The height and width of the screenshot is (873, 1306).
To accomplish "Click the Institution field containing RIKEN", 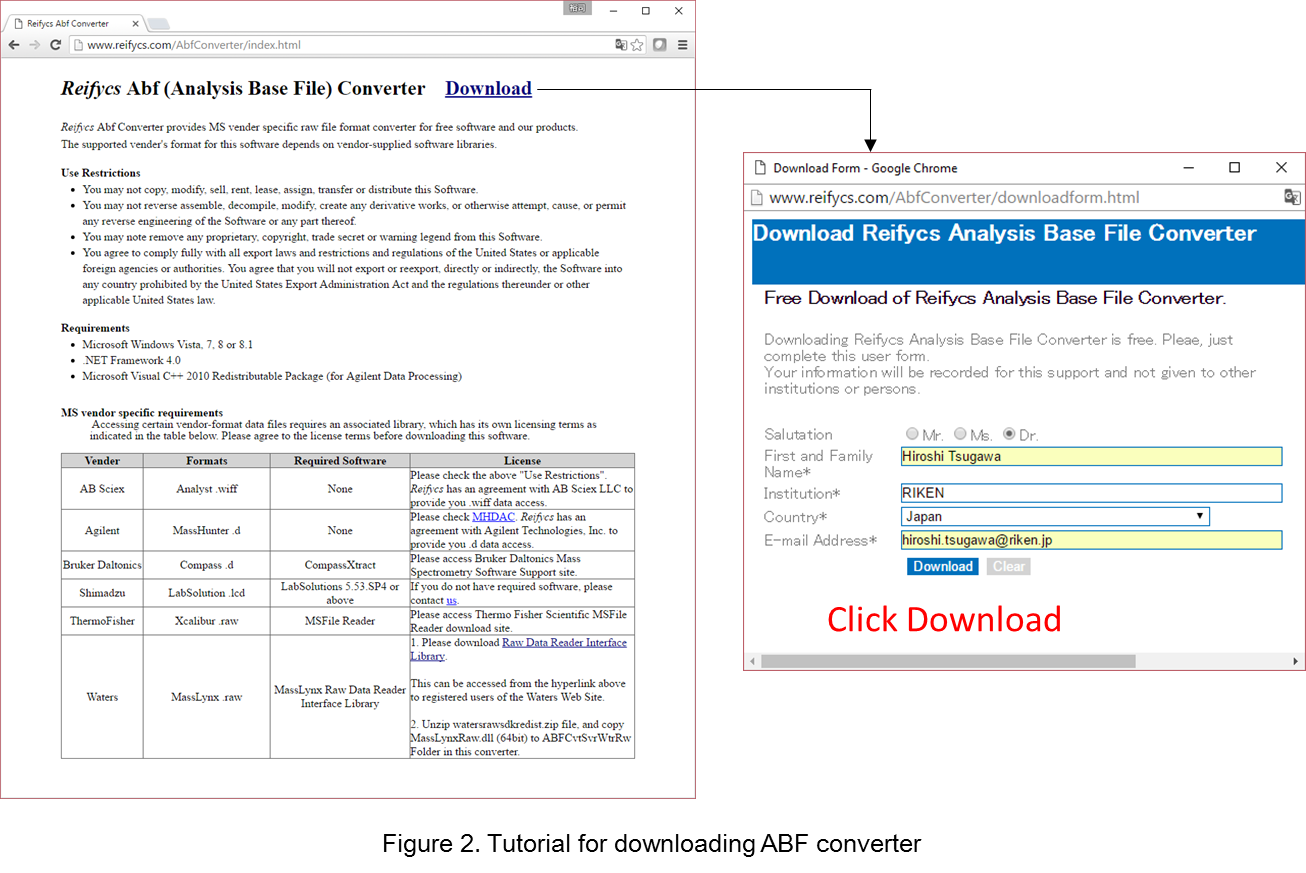I will (x=1091, y=493).
